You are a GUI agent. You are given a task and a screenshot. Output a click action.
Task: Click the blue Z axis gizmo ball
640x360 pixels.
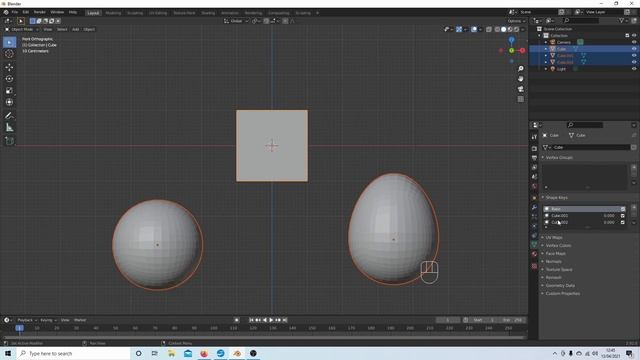pos(511,40)
